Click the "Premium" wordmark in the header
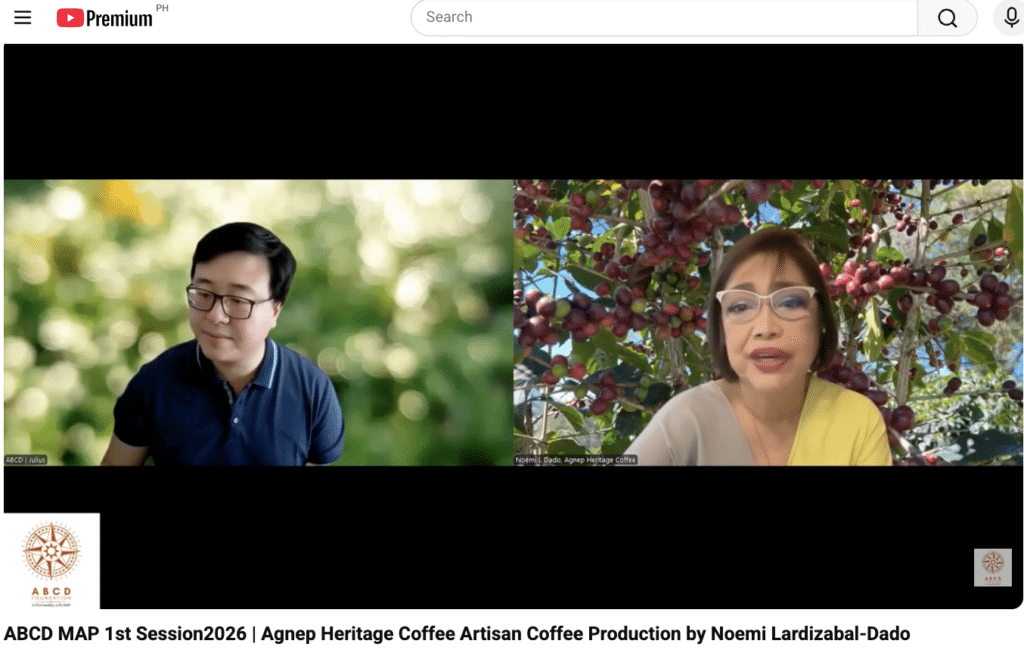This screenshot has width=1024, height=656. [119, 18]
